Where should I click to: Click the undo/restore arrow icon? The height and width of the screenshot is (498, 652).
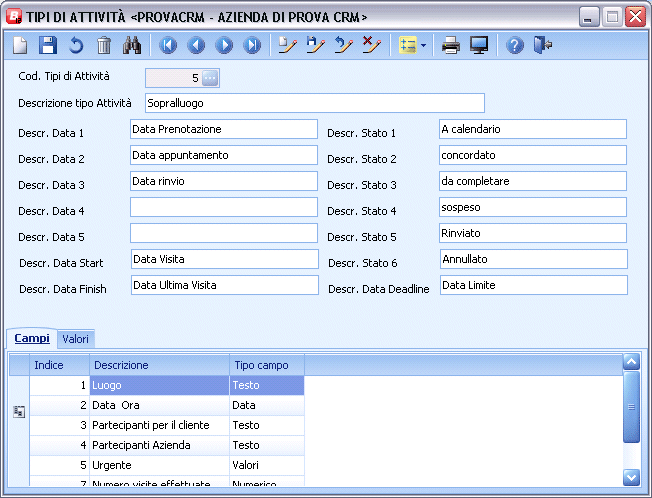point(76,45)
